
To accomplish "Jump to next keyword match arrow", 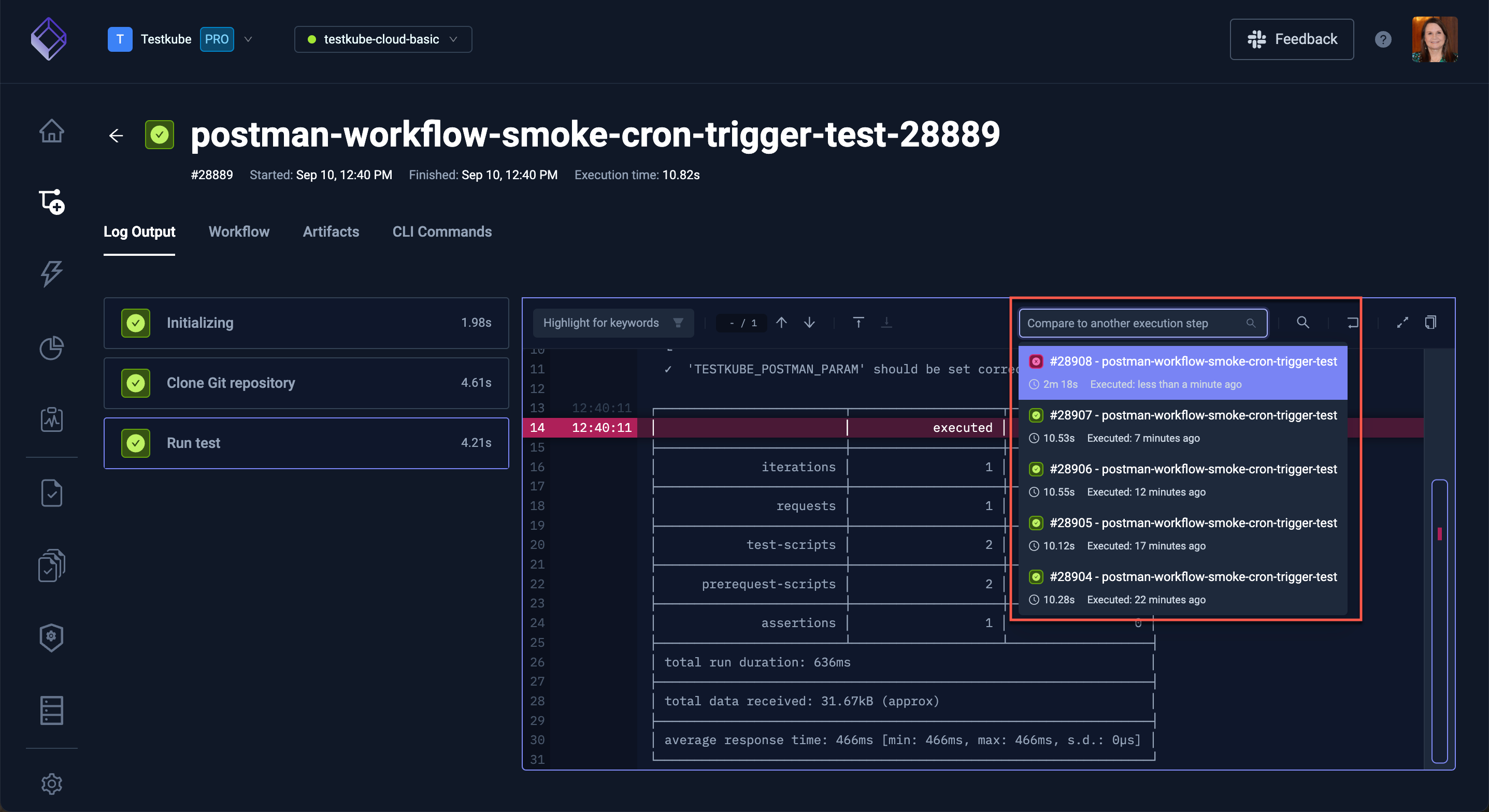I will tap(809, 323).
